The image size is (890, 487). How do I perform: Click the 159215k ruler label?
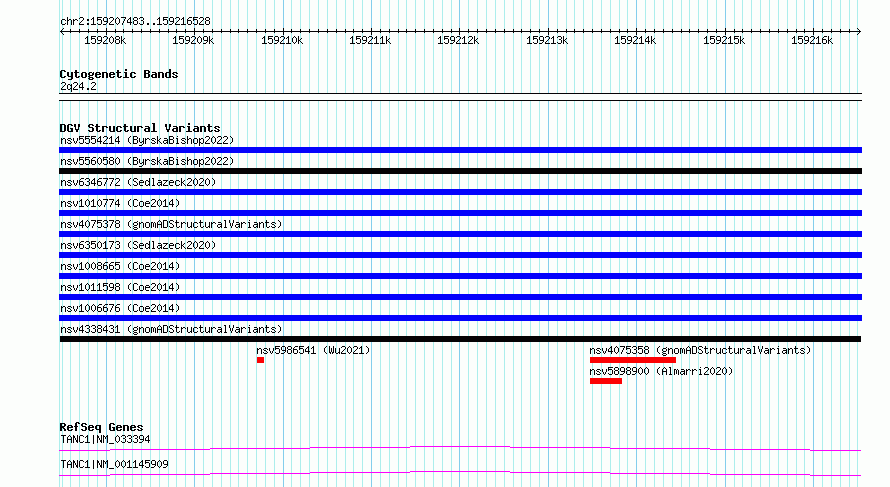724,40
